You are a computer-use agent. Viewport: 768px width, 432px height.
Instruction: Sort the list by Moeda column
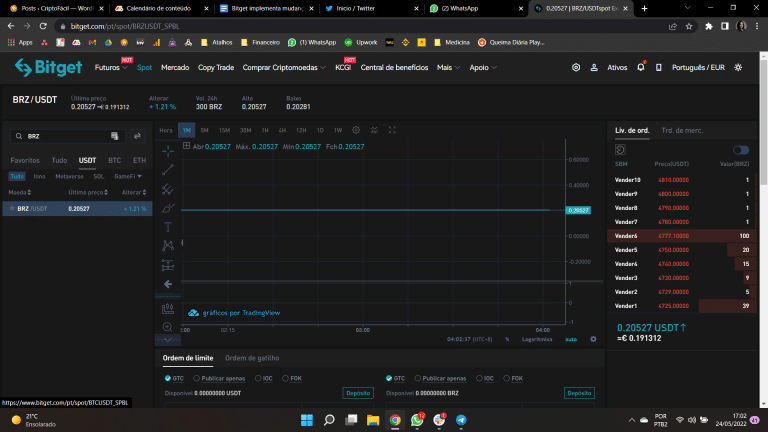click(x=20, y=192)
